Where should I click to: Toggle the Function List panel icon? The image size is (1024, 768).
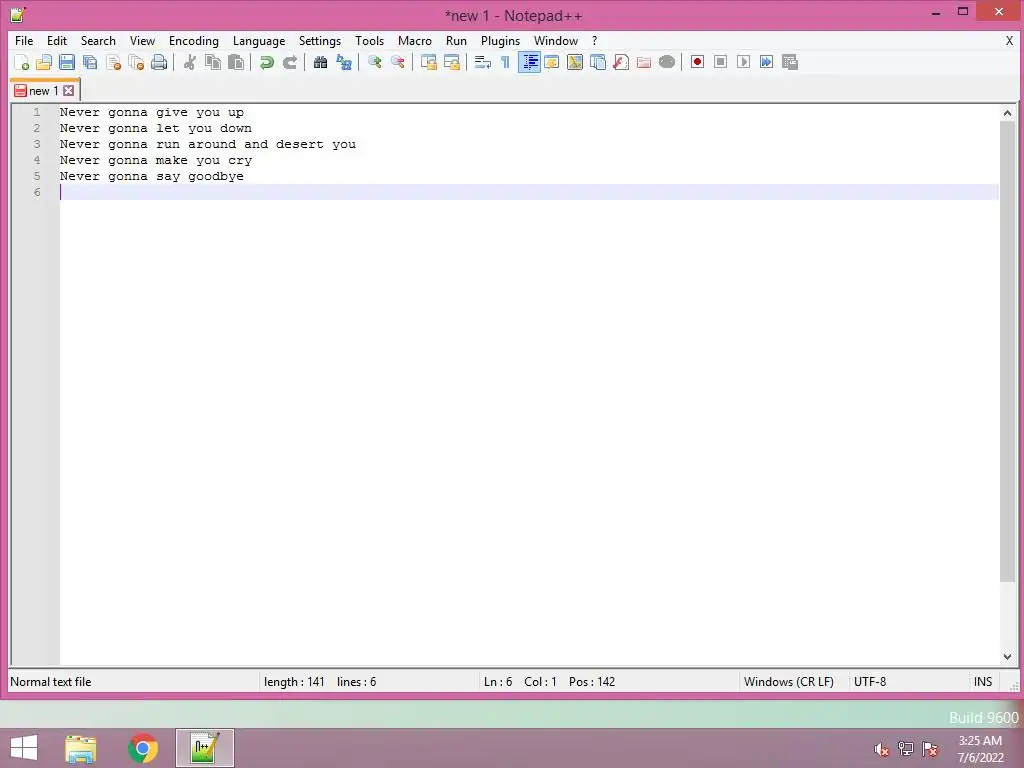tap(621, 62)
